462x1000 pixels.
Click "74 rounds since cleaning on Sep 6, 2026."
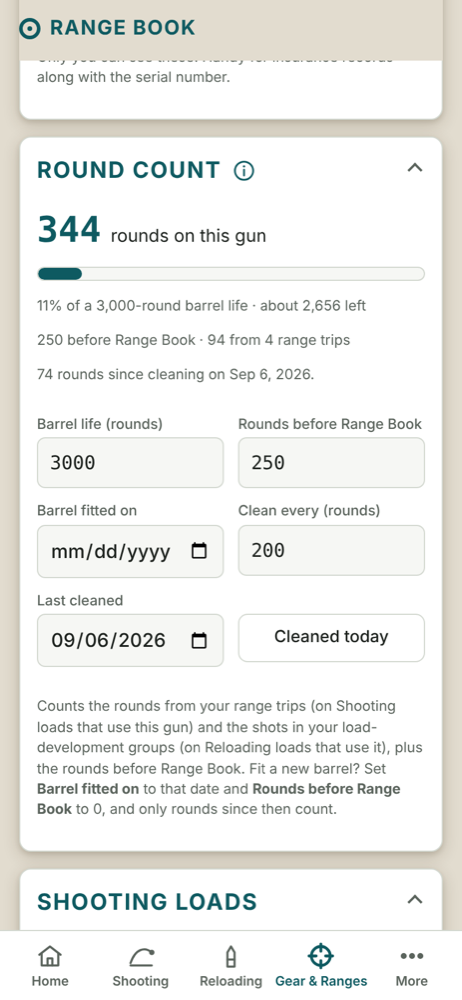(175, 374)
